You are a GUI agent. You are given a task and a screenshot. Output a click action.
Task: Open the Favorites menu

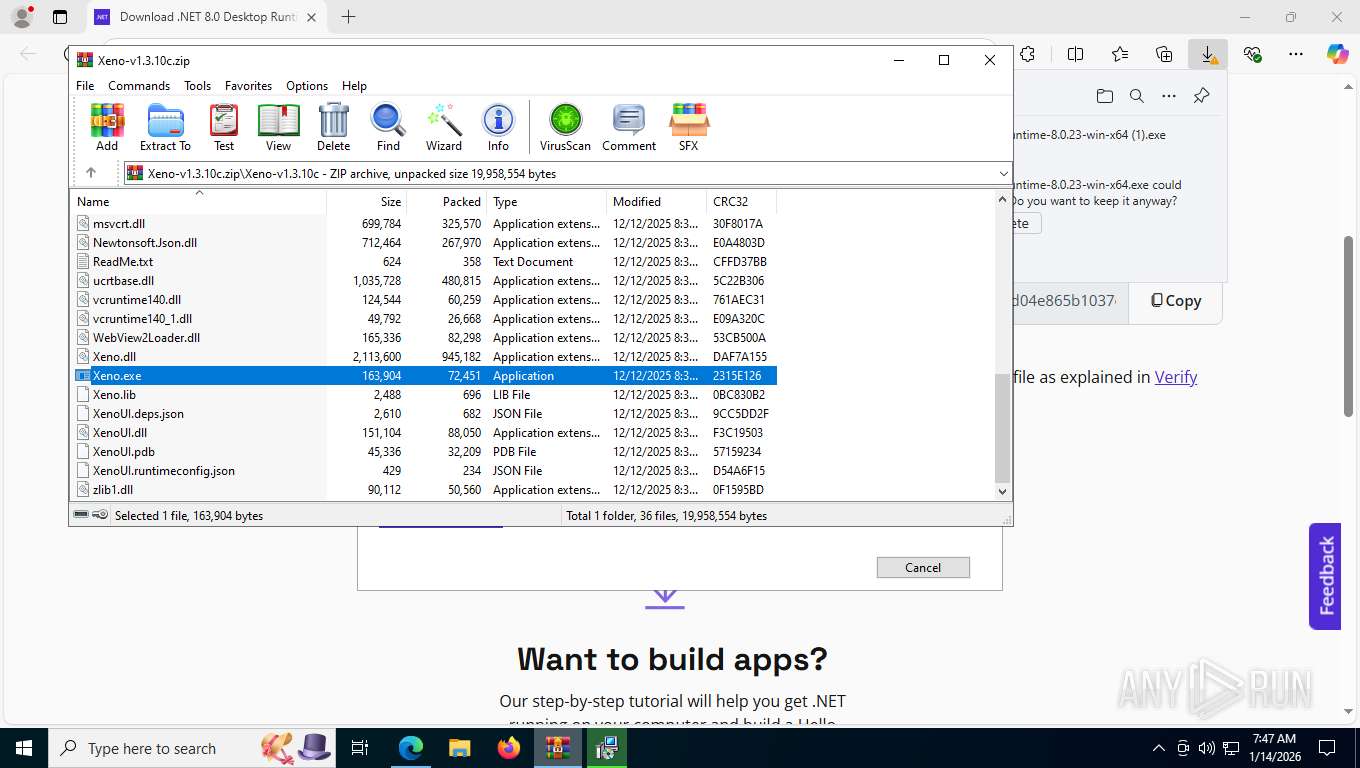[x=248, y=86]
